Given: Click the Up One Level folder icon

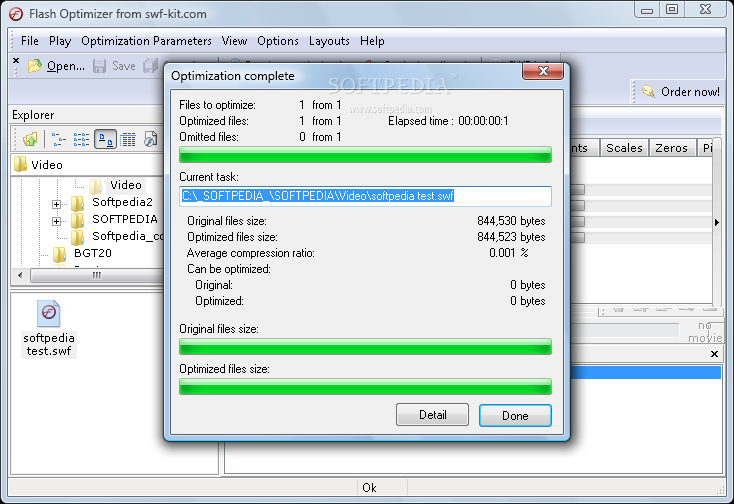Looking at the screenshot, I should click(30, 139).
